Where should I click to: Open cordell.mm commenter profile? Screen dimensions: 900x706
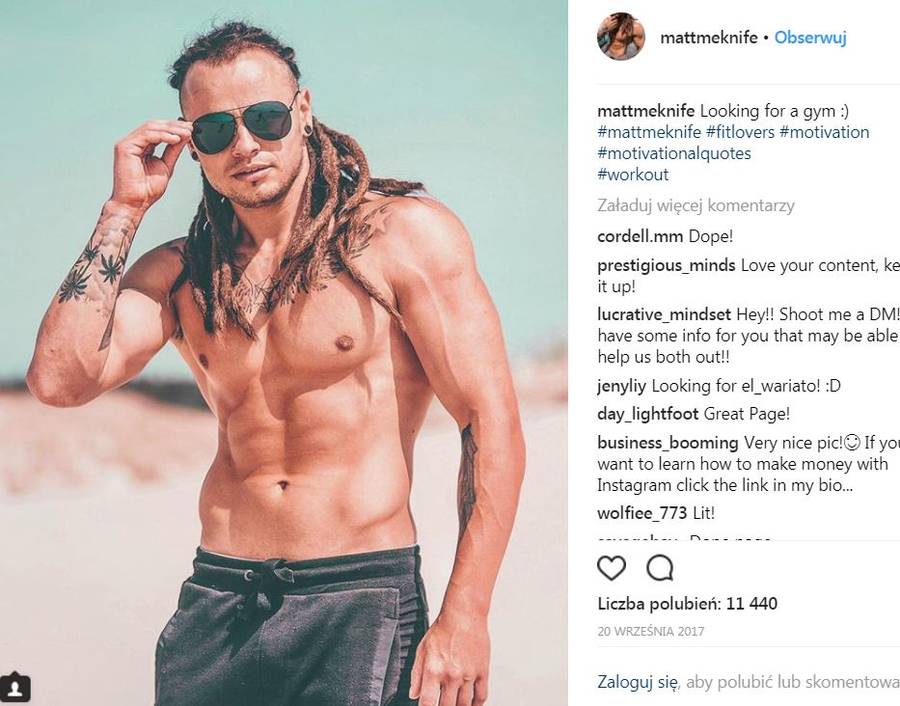tap(640, 236)
